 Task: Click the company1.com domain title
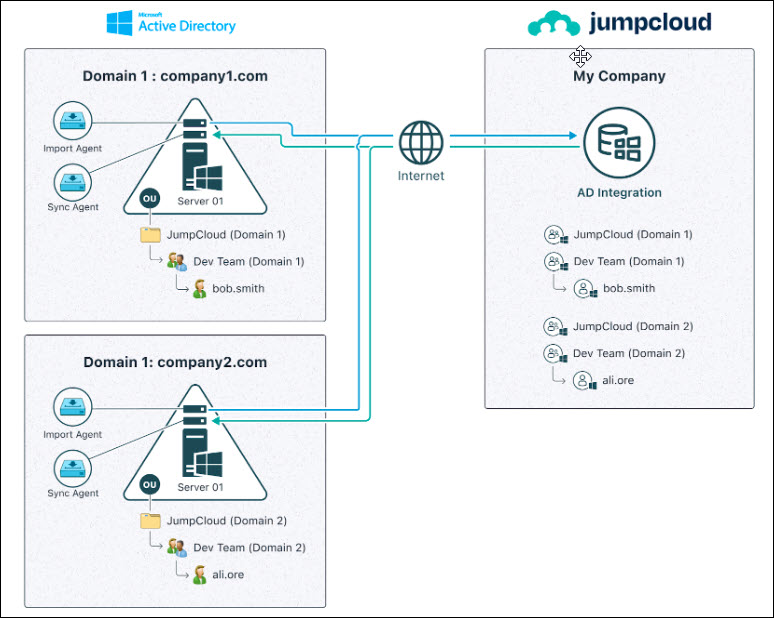[x=175, y=76]
